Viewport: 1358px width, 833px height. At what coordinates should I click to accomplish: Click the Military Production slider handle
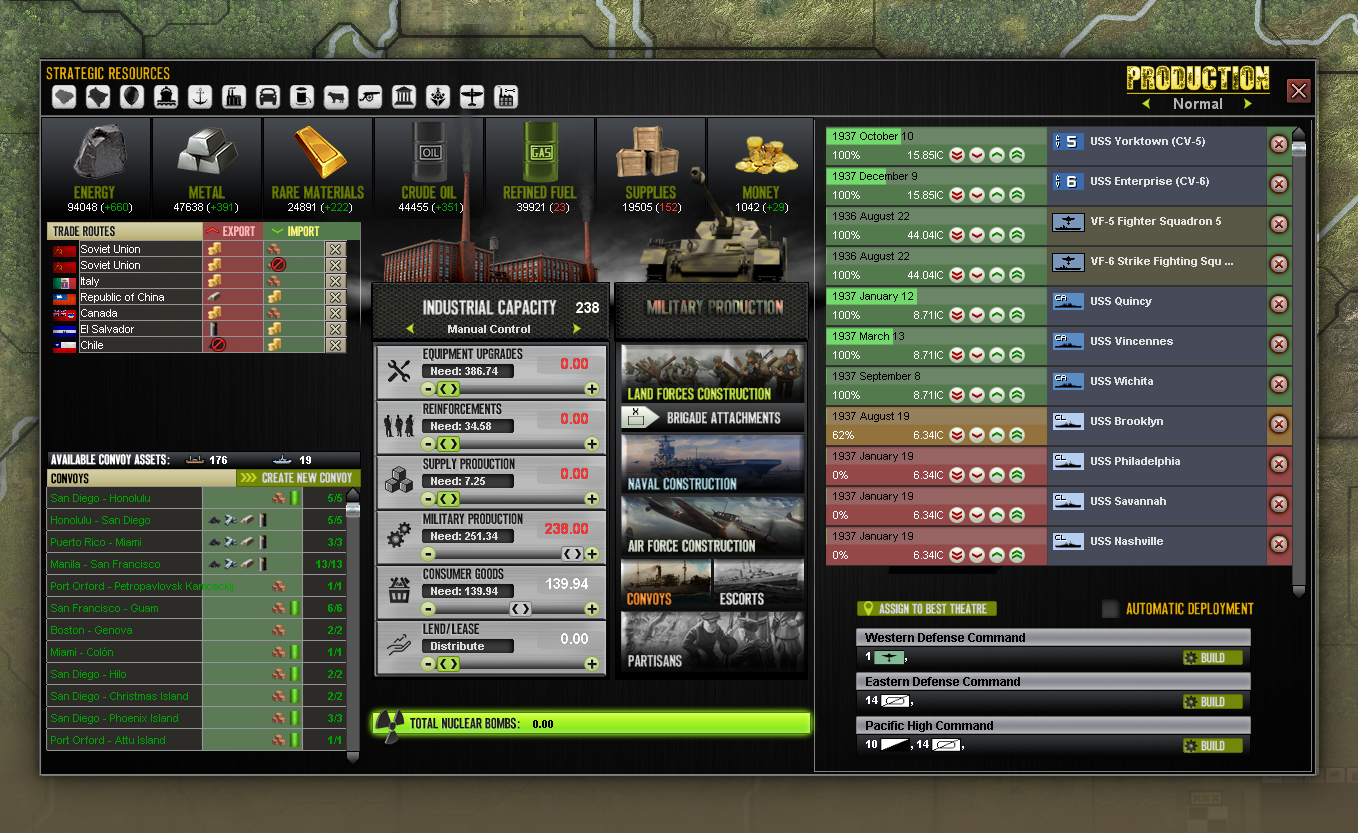pyautogui.click(x=572, y=553)
